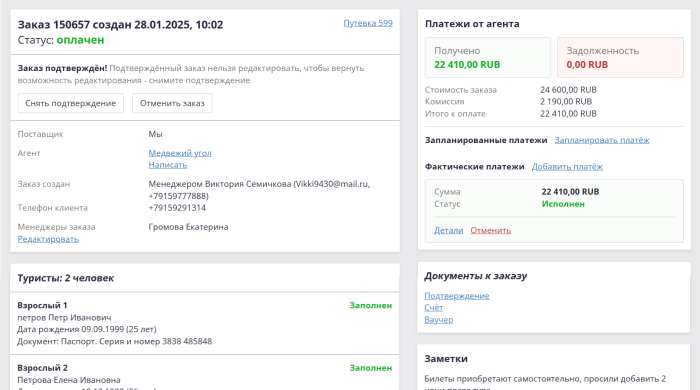Select the Взрослый 1 tourist heading
Image resolution: width=700 pixels, height=390 pixels.
[x=42, y=305]
